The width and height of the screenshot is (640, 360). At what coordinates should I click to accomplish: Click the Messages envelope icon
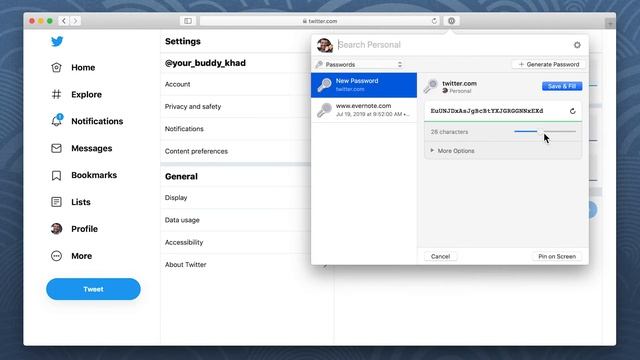click(56, 148)
